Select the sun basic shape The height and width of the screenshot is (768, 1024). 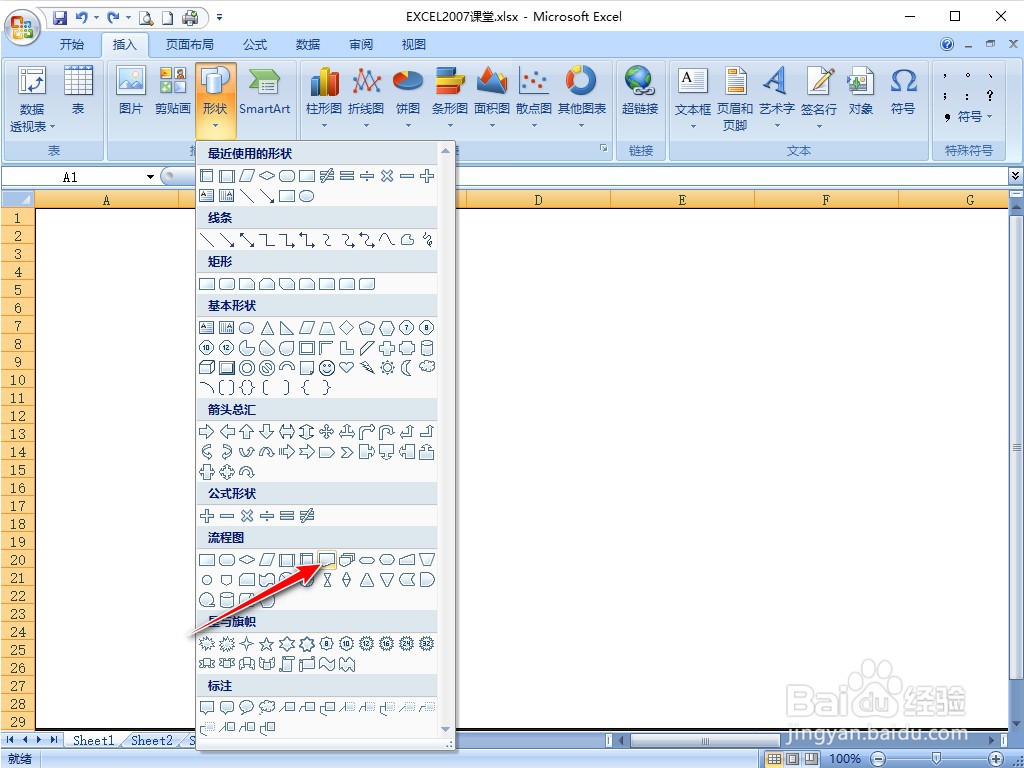[387, 368]
